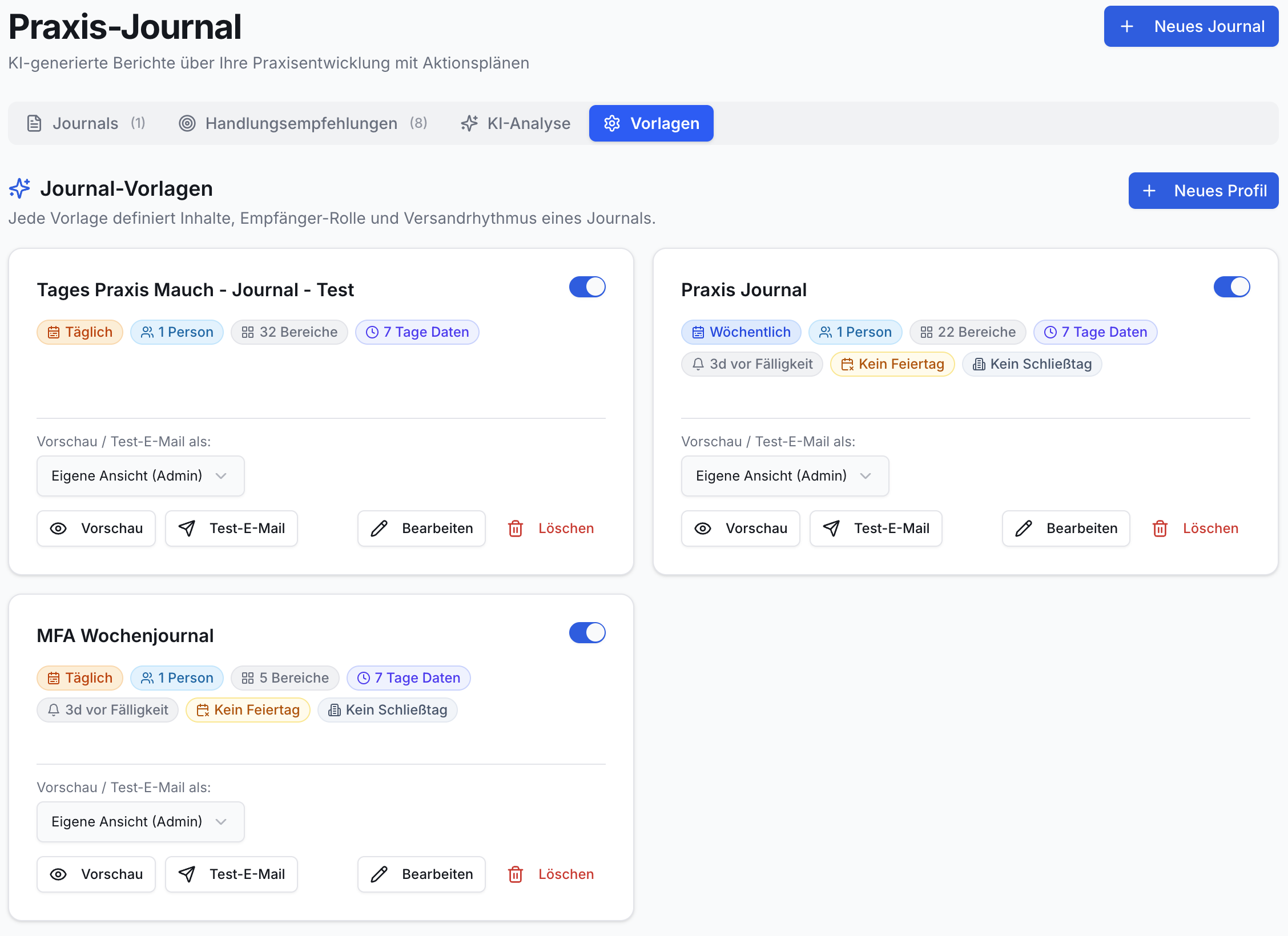The height and width of the screenshot is (936, 1288).
Task: Add a new profile via Neues Profil
Action: (1204, 191)
